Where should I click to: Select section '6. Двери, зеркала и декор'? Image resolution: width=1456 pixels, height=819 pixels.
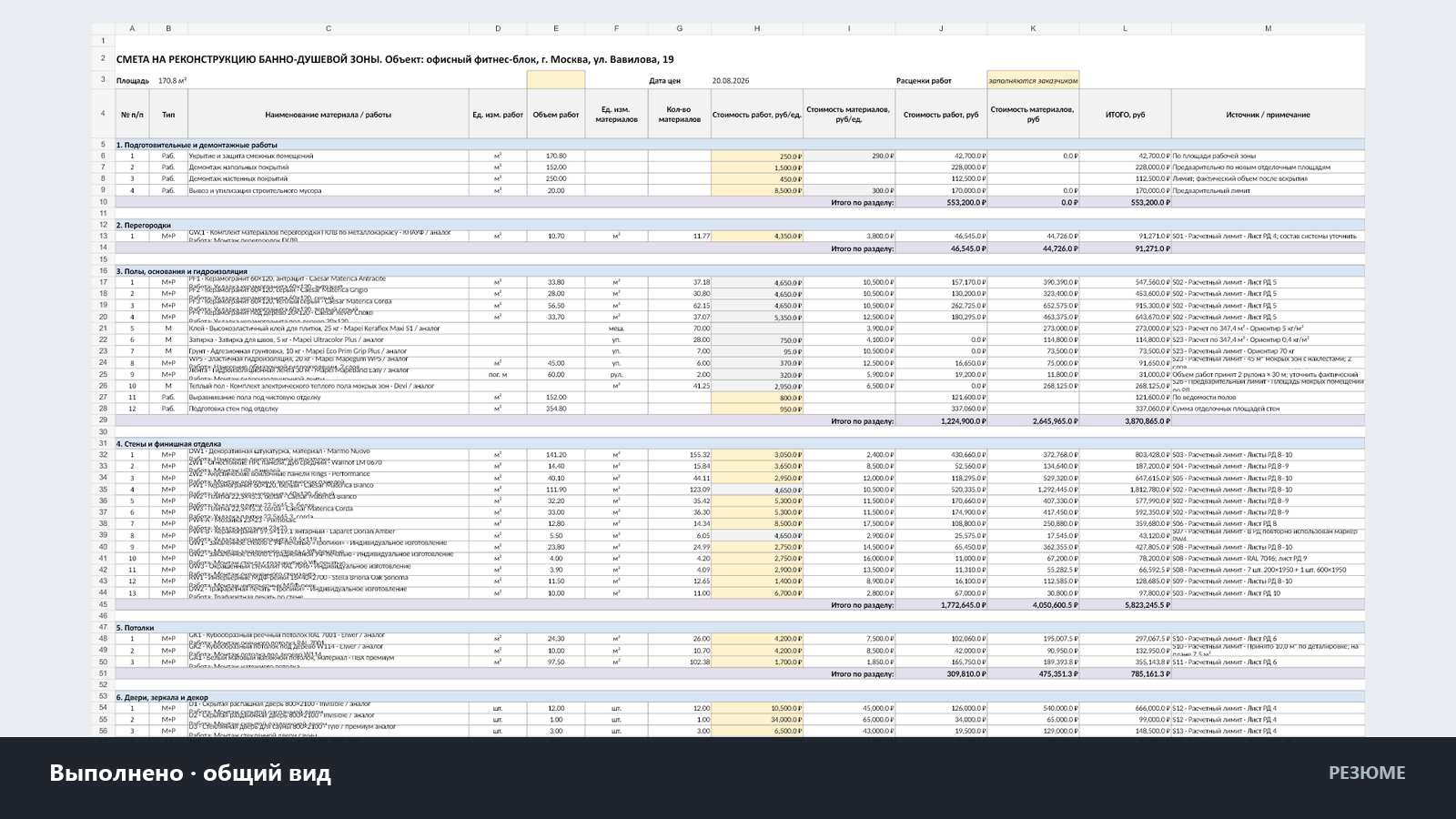point(740,697)
